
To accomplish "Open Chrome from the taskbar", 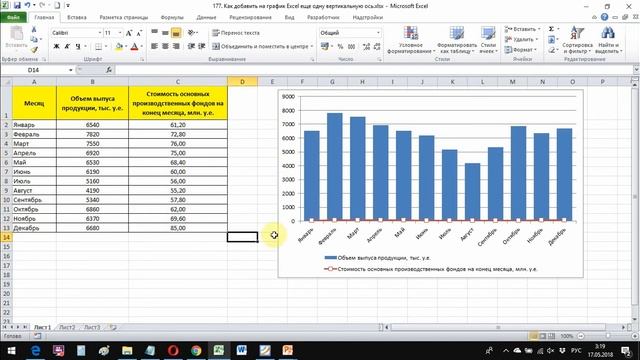I will coord(196,351).
